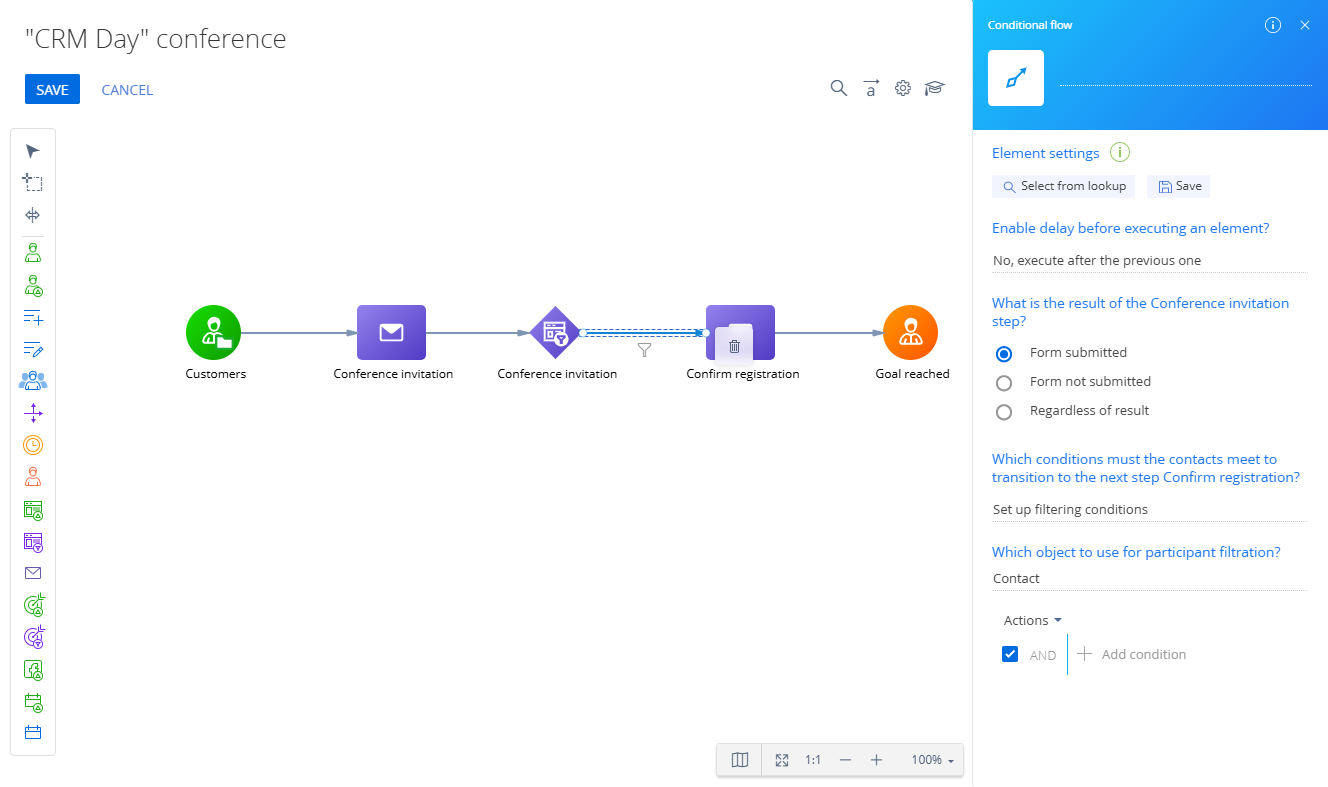Select the Regardless of result radio option

pyautogui.click(x=1005, y=411)
